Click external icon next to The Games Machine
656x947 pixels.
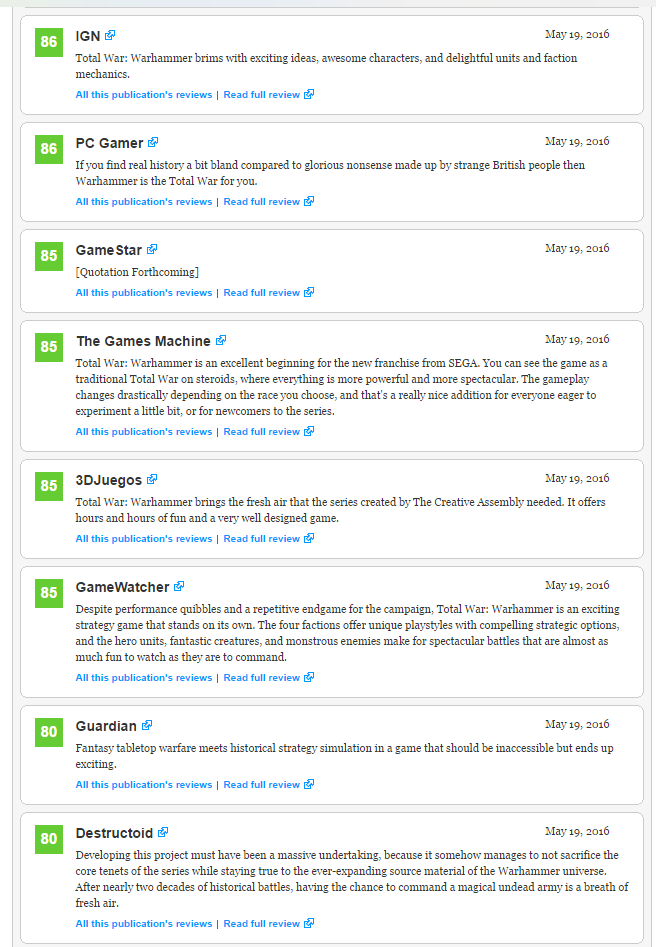tap(221, 340)
